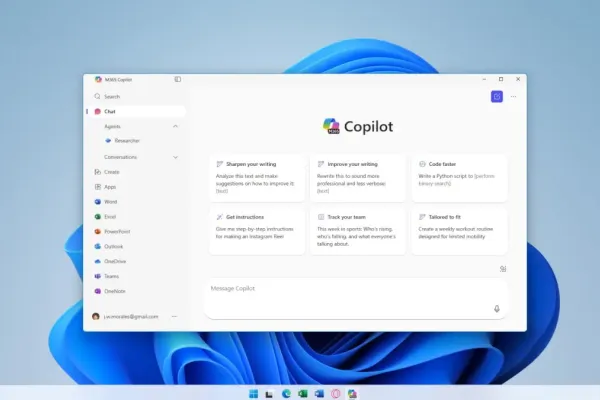Screen dimensions: 600x400
Task: Launch Excel from the sidebar
Action: click(138, 217)
